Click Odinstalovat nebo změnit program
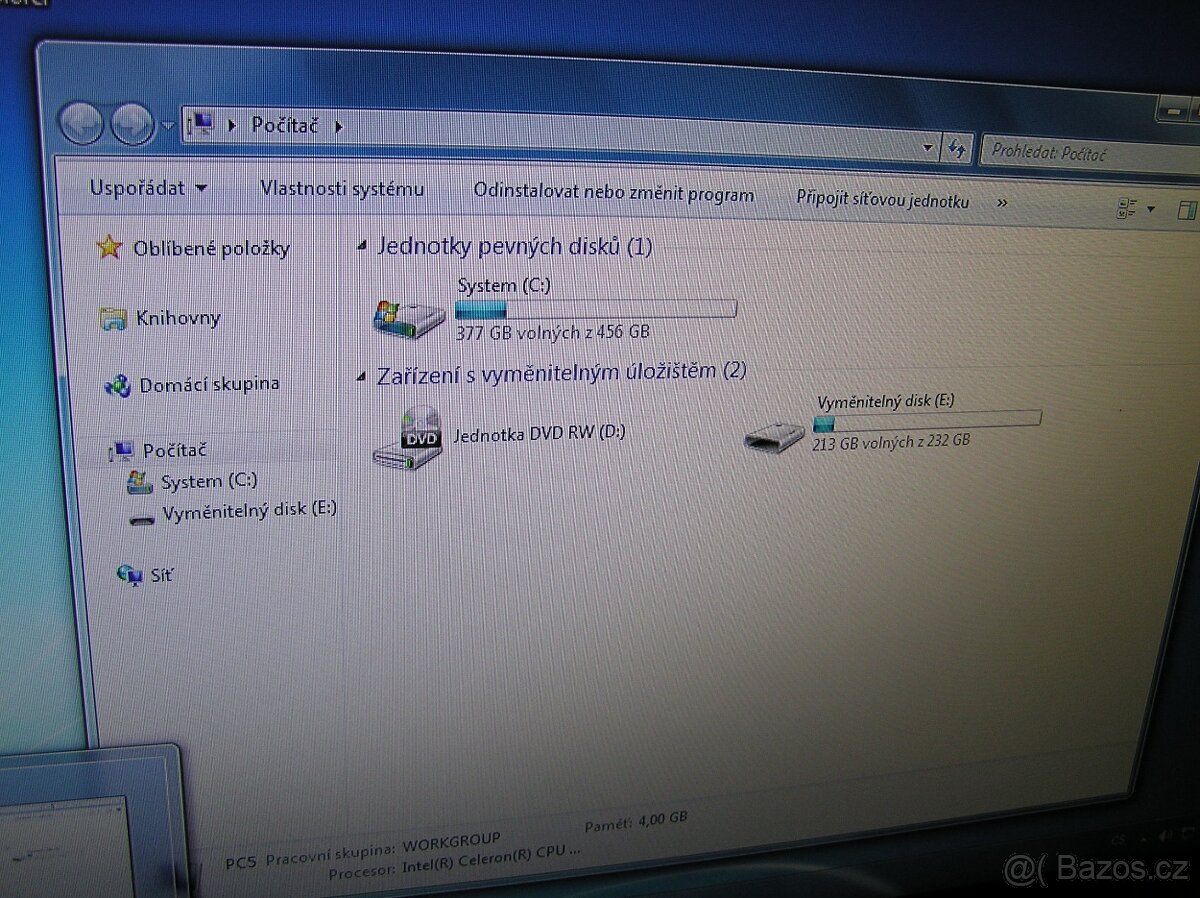This screenshot has height=898, width=1200. pos(614,194)
